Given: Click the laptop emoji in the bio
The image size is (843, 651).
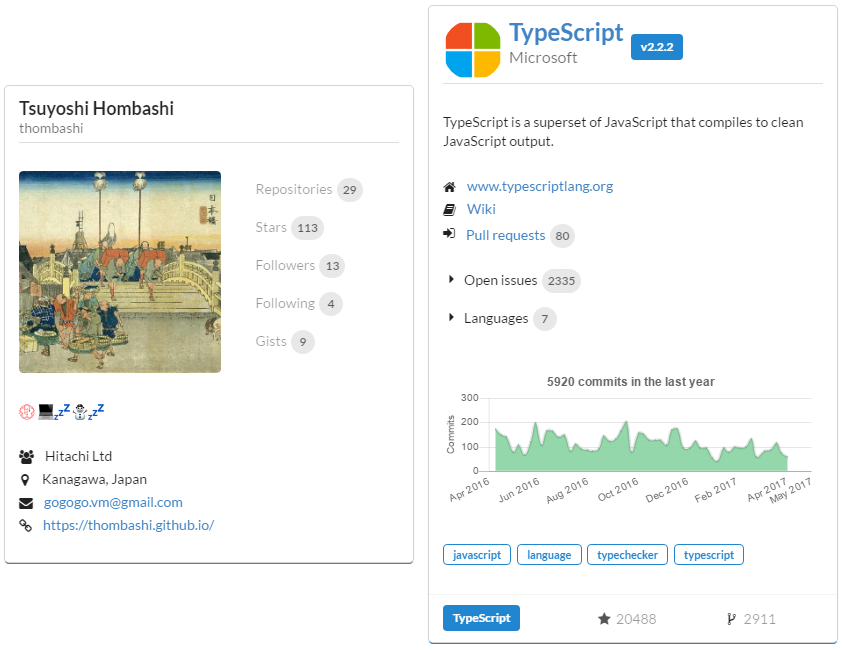Looking at the screenshot, I should 46,412.
